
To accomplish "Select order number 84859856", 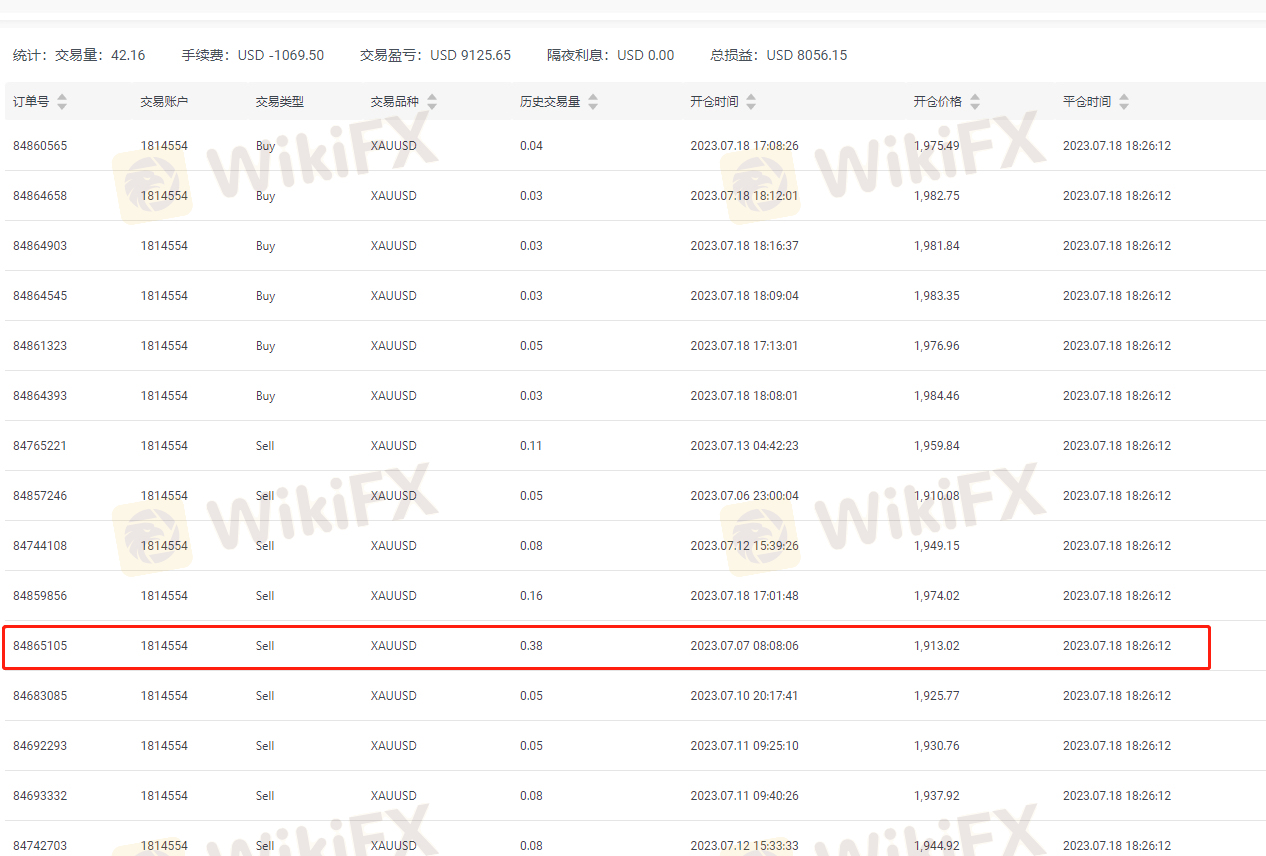I will (40, 596).
